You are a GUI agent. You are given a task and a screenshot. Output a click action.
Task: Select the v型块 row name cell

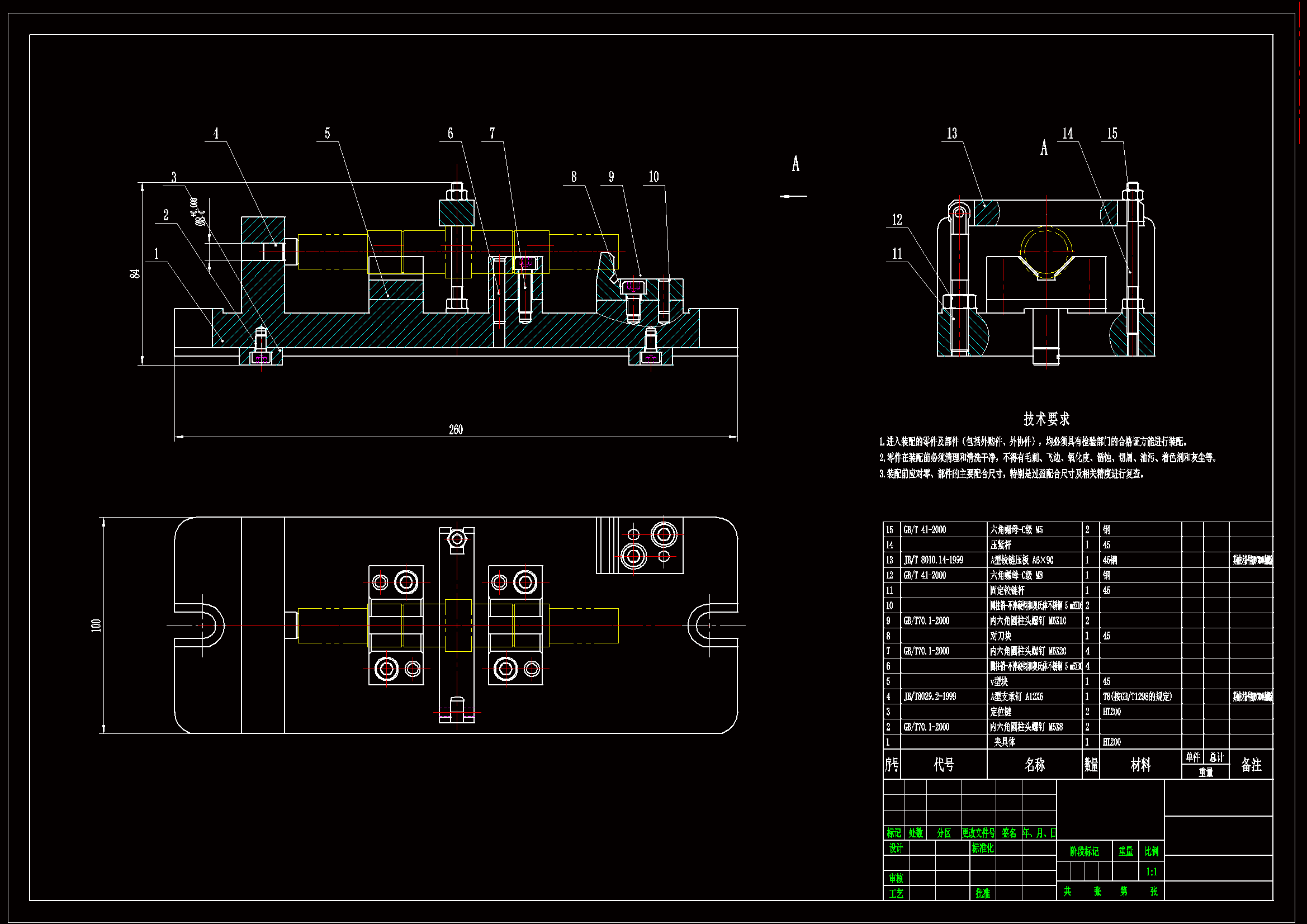point(999,681)
